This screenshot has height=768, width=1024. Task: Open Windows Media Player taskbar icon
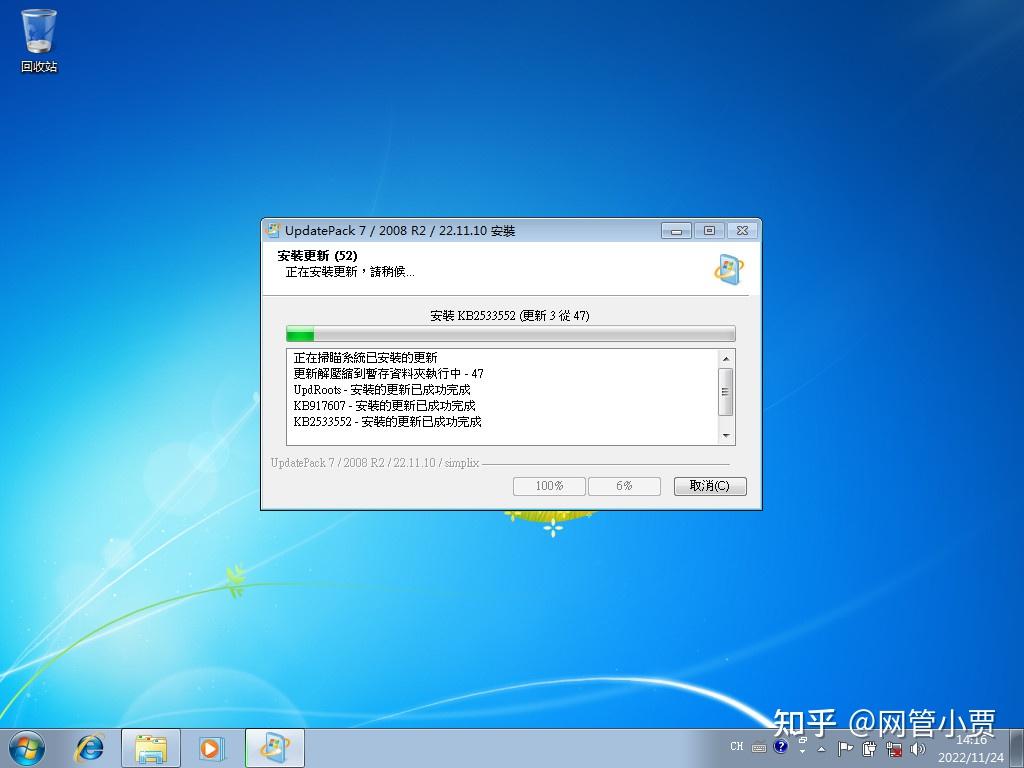coord(212,748)
